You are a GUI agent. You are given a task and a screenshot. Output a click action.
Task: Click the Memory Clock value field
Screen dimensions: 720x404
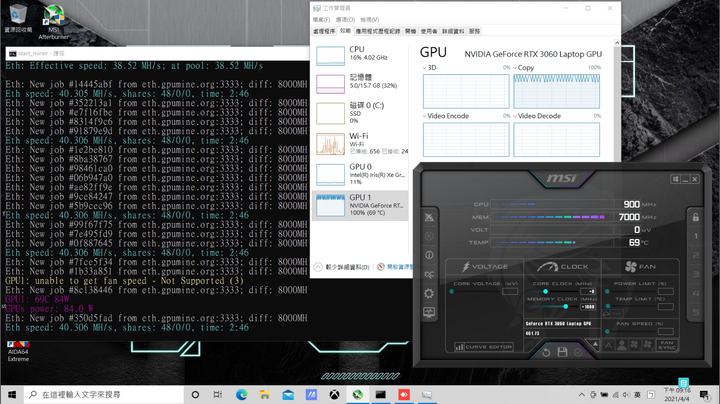(x=588, y=307)
